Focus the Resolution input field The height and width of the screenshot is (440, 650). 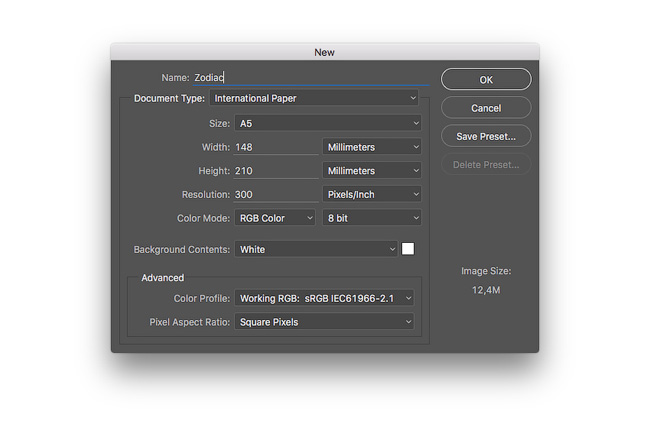coord(276,194)
